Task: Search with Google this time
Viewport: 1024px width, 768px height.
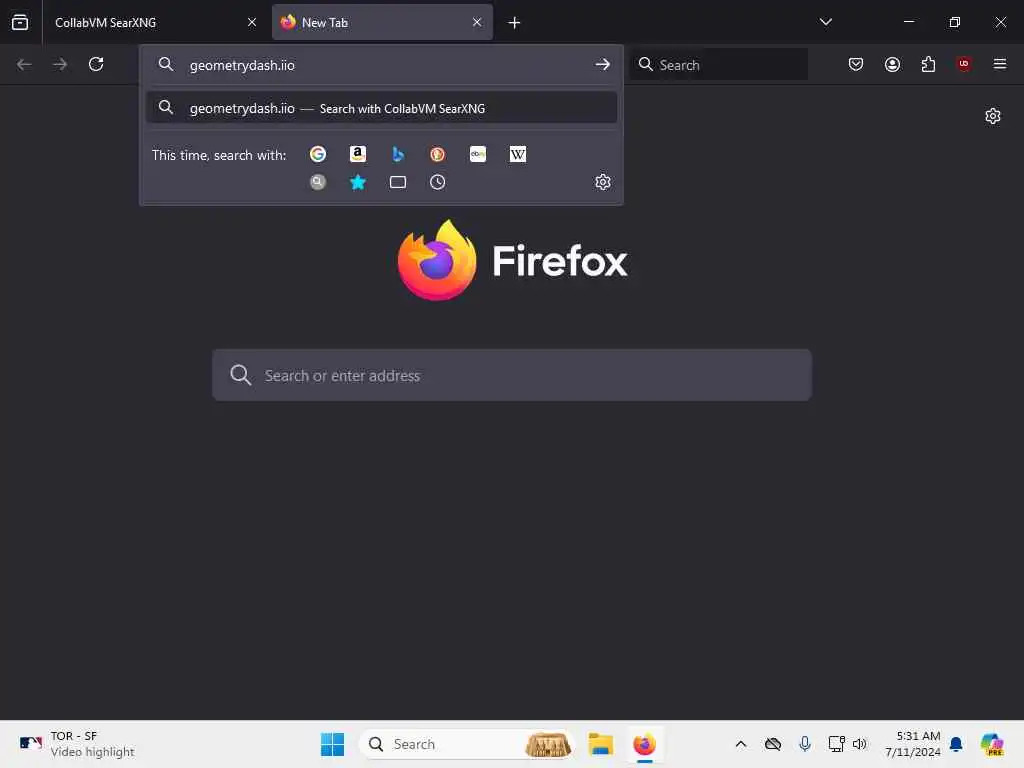Action: [318, 154]
